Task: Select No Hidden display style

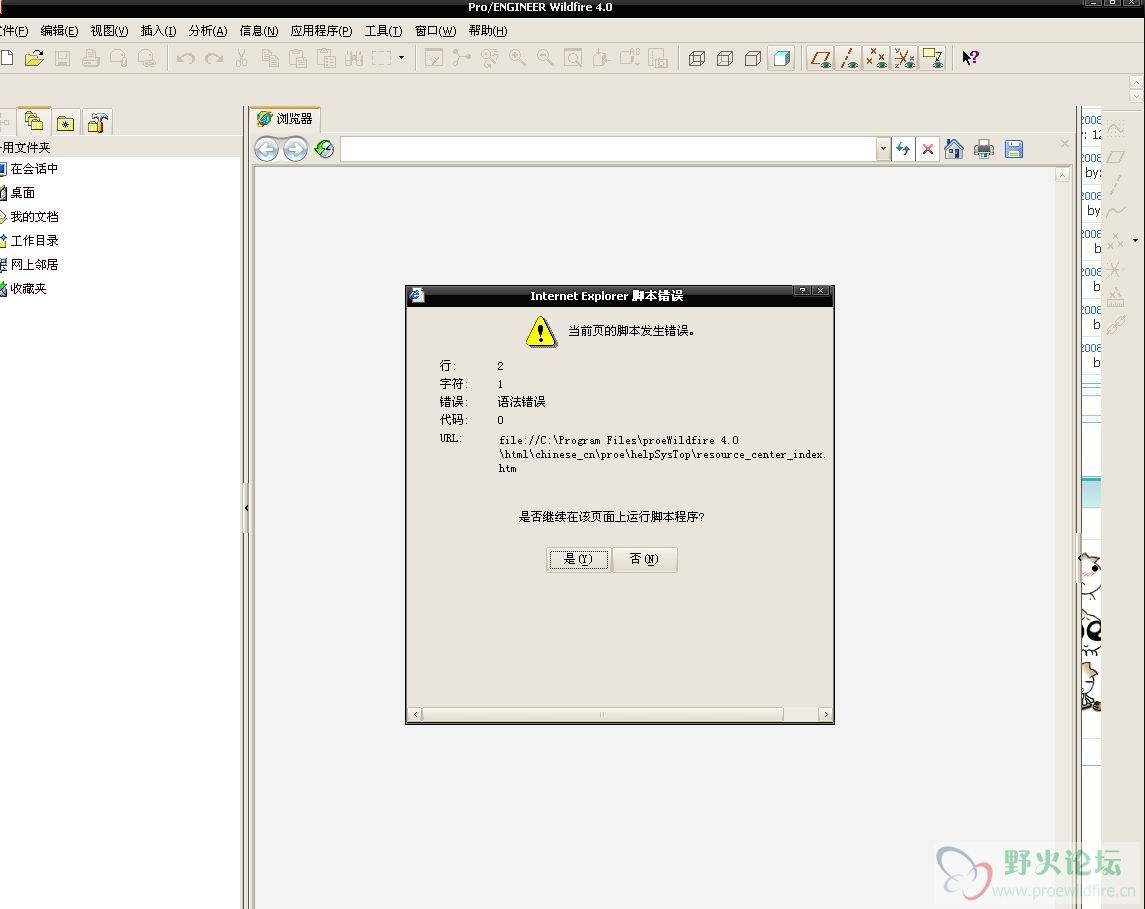Action: [x=753, y=58]
